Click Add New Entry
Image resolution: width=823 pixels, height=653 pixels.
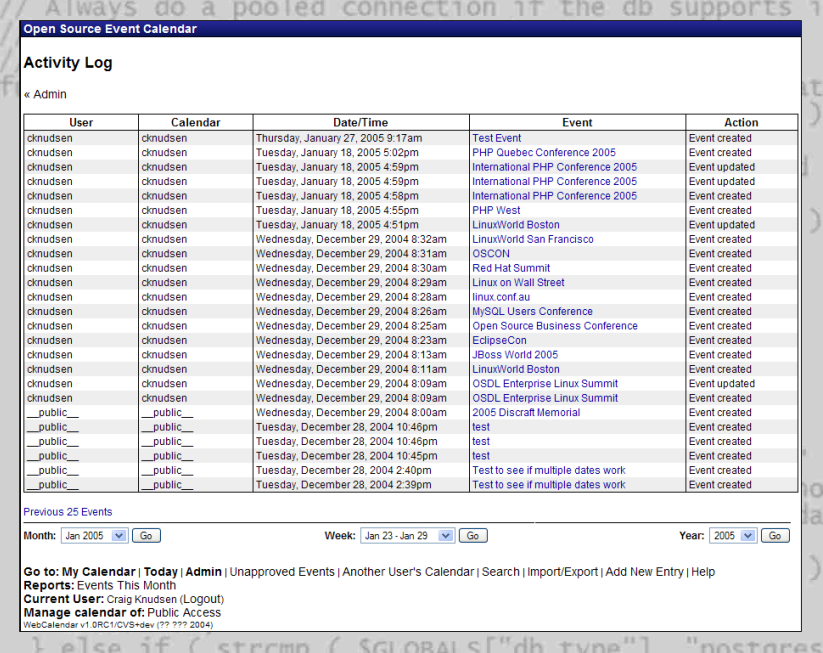[x=645, y=572]
